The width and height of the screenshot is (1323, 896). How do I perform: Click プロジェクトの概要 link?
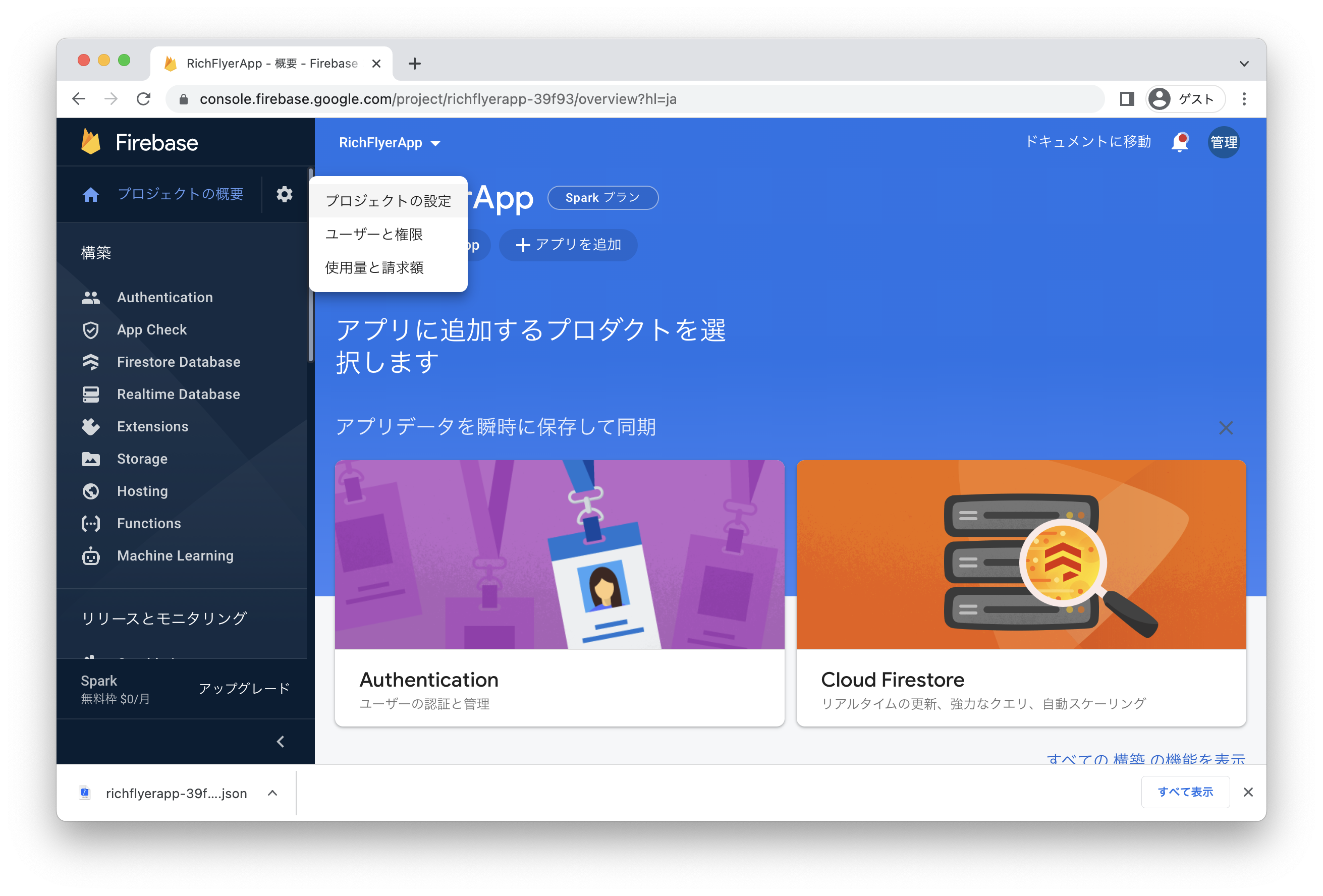point(181,194)
